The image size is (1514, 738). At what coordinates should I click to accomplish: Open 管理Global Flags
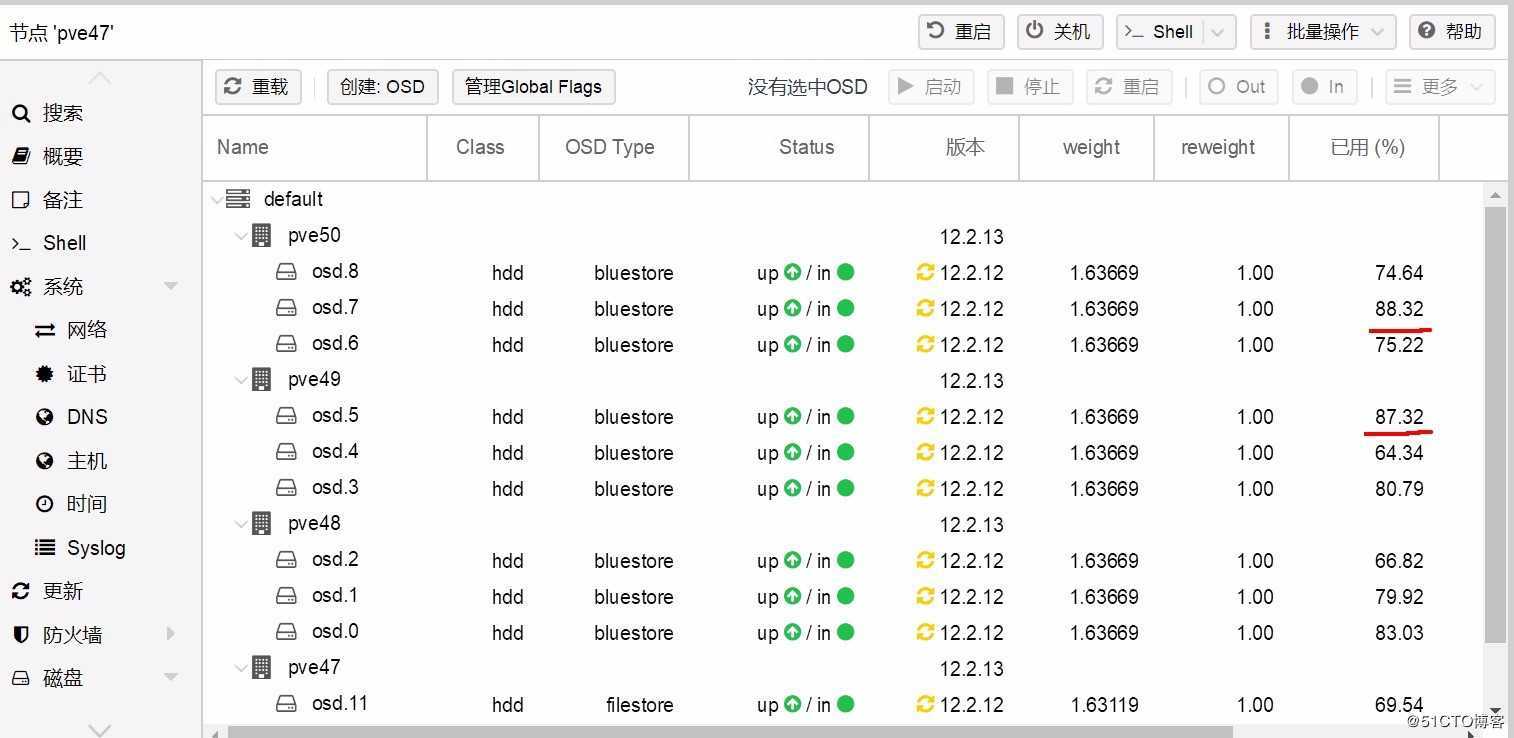click(534, 87)
